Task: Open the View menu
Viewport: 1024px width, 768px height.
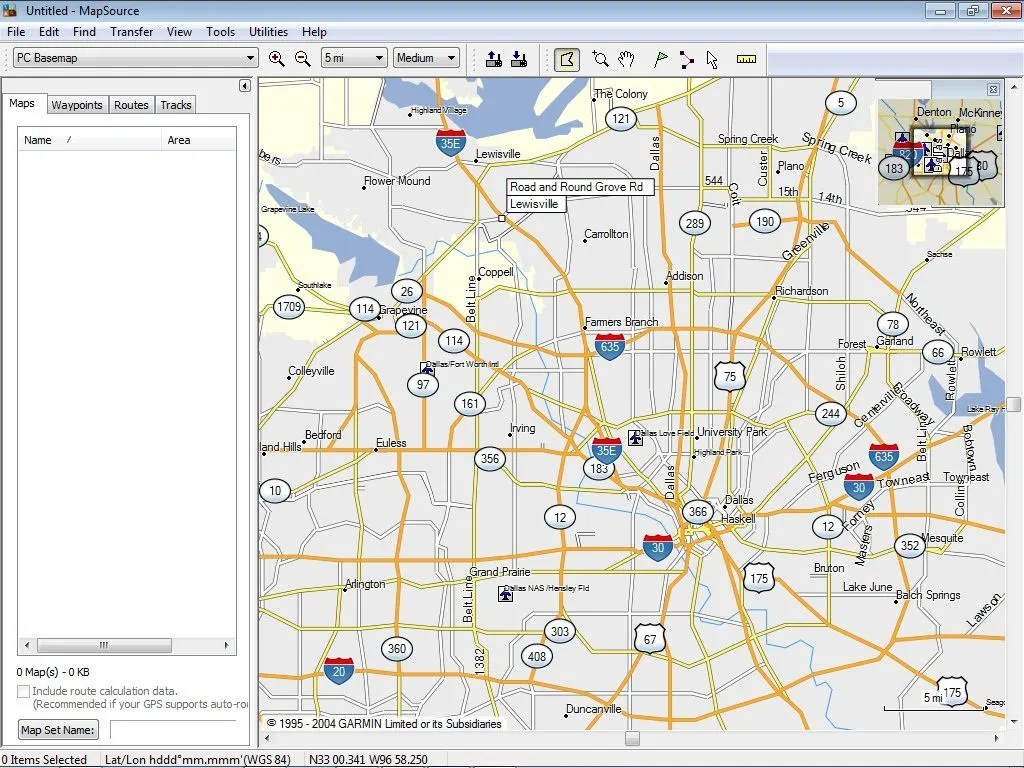Action: (x=179, y=32)
